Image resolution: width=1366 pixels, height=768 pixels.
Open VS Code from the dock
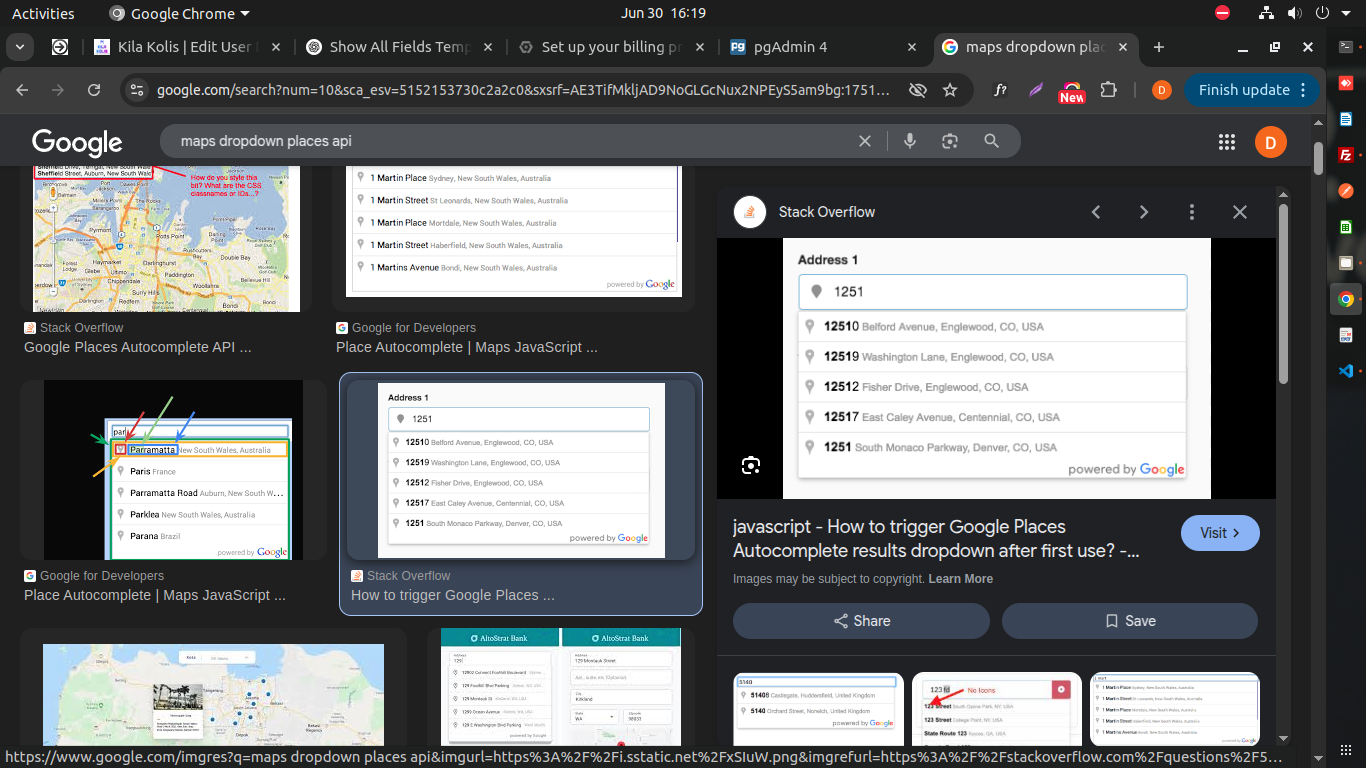pyautogui.click(x=1346, y=371)
